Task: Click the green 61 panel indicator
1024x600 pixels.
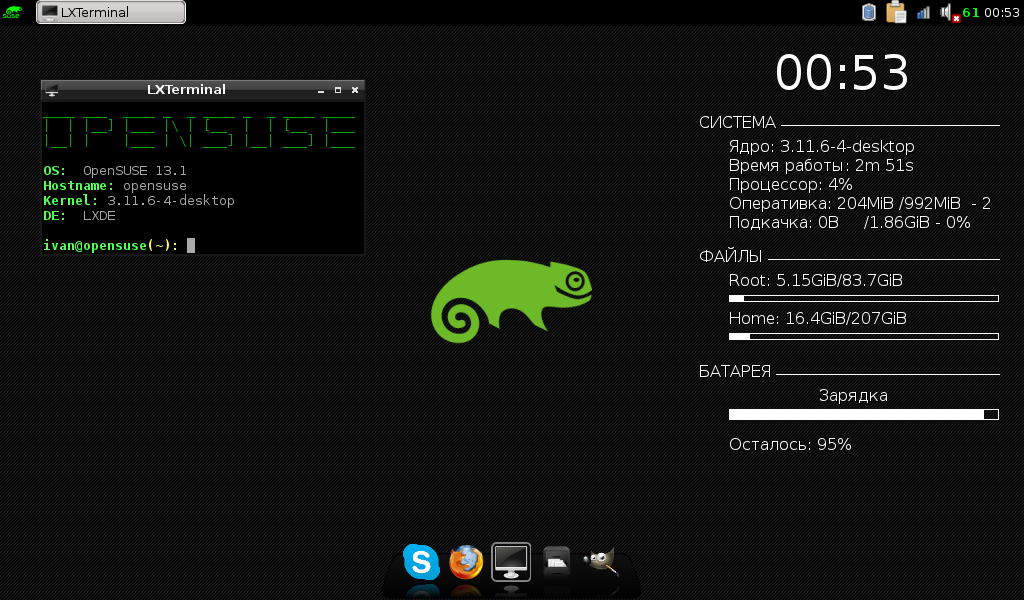Action: coord(970,12)
